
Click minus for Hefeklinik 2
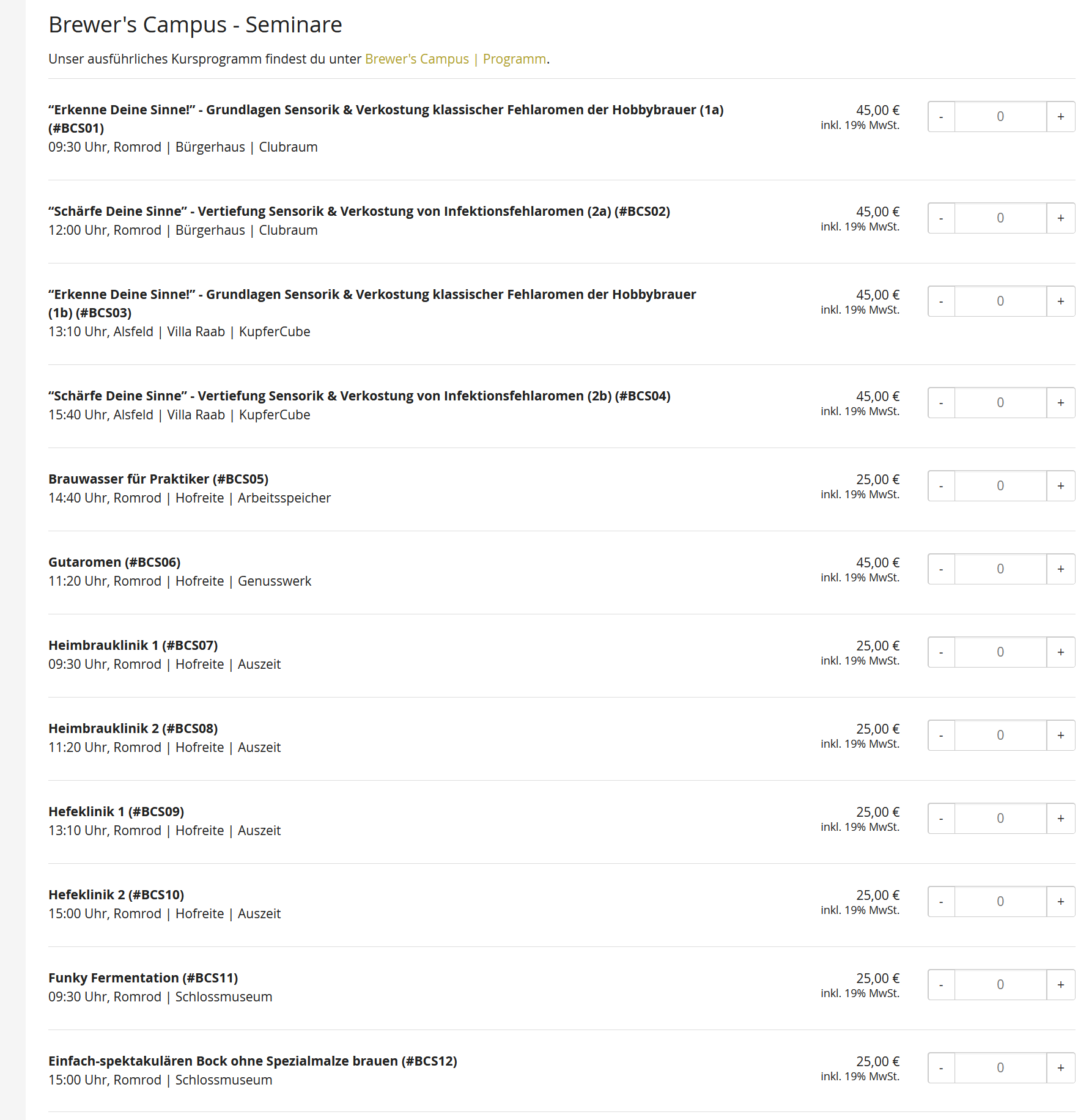point(941,902)
